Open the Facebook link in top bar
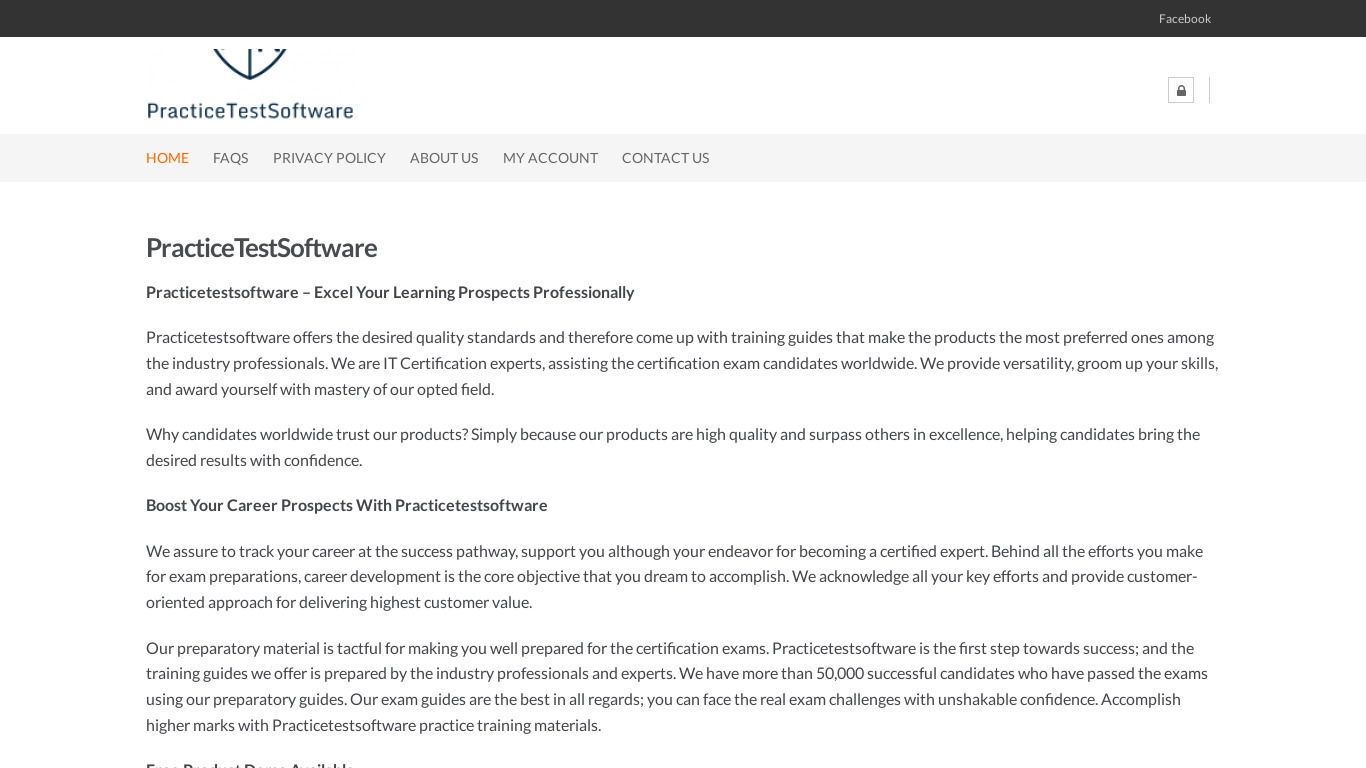The image size is (1366, 768). (x=1184, y=19)
